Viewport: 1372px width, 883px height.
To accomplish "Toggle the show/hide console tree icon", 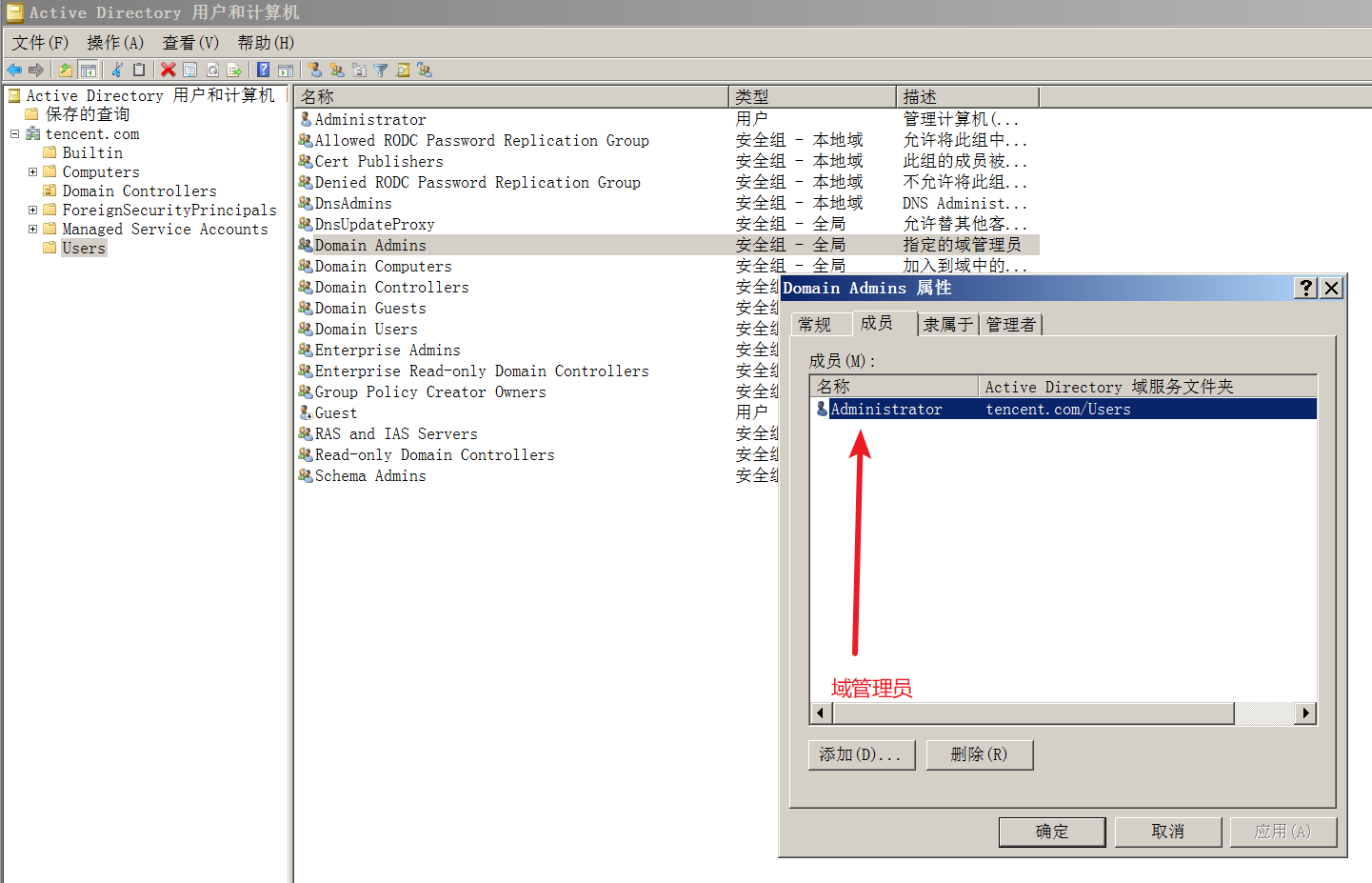I will [88, 70].
